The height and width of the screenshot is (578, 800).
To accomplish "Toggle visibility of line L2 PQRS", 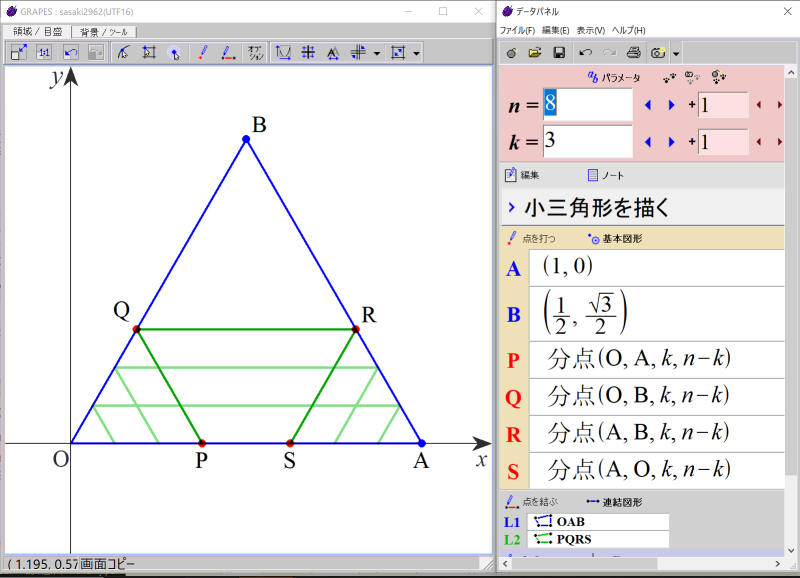I will [512, 539].
